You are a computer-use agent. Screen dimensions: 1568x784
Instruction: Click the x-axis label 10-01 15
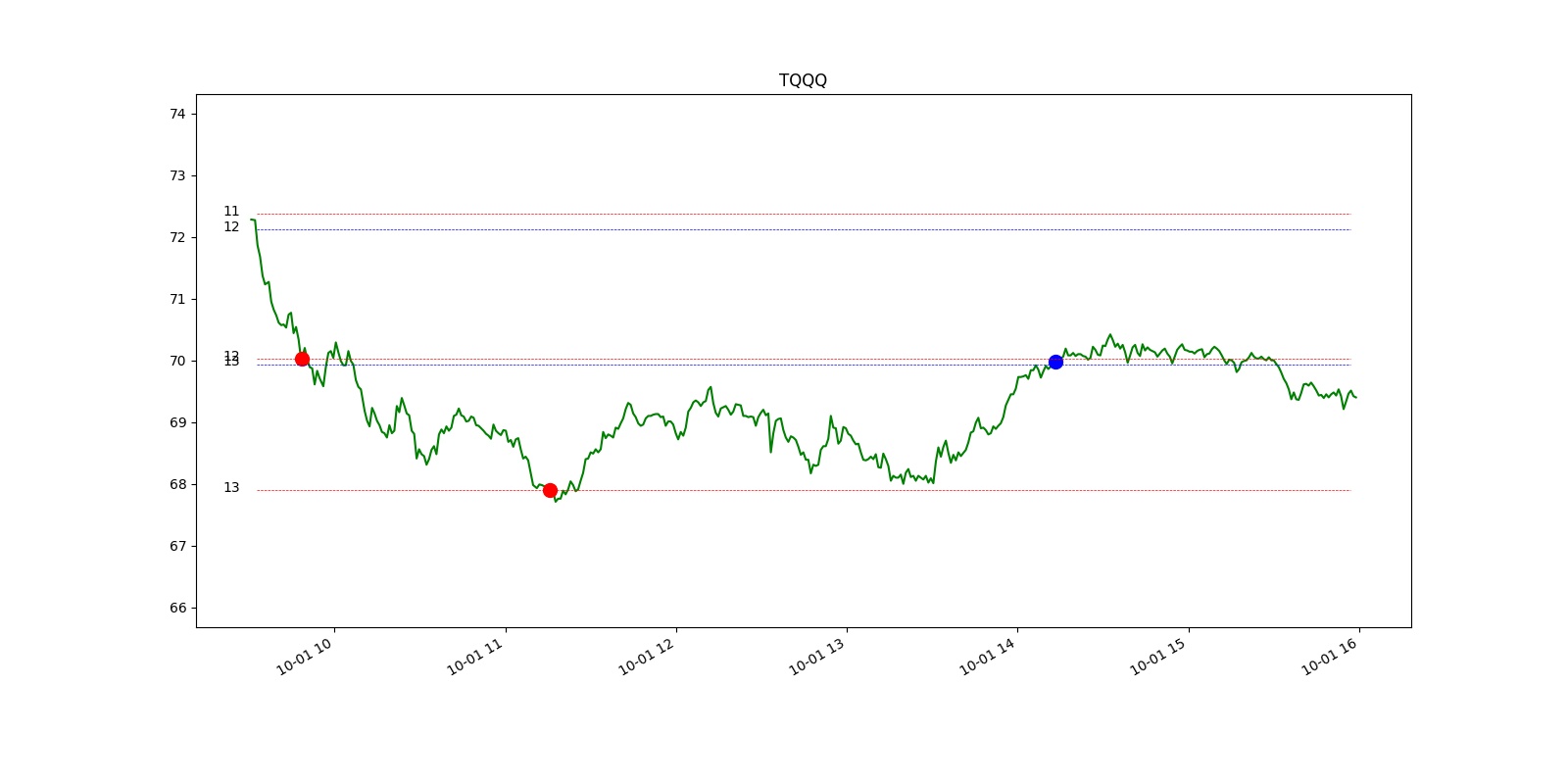tap(1159, 656)
